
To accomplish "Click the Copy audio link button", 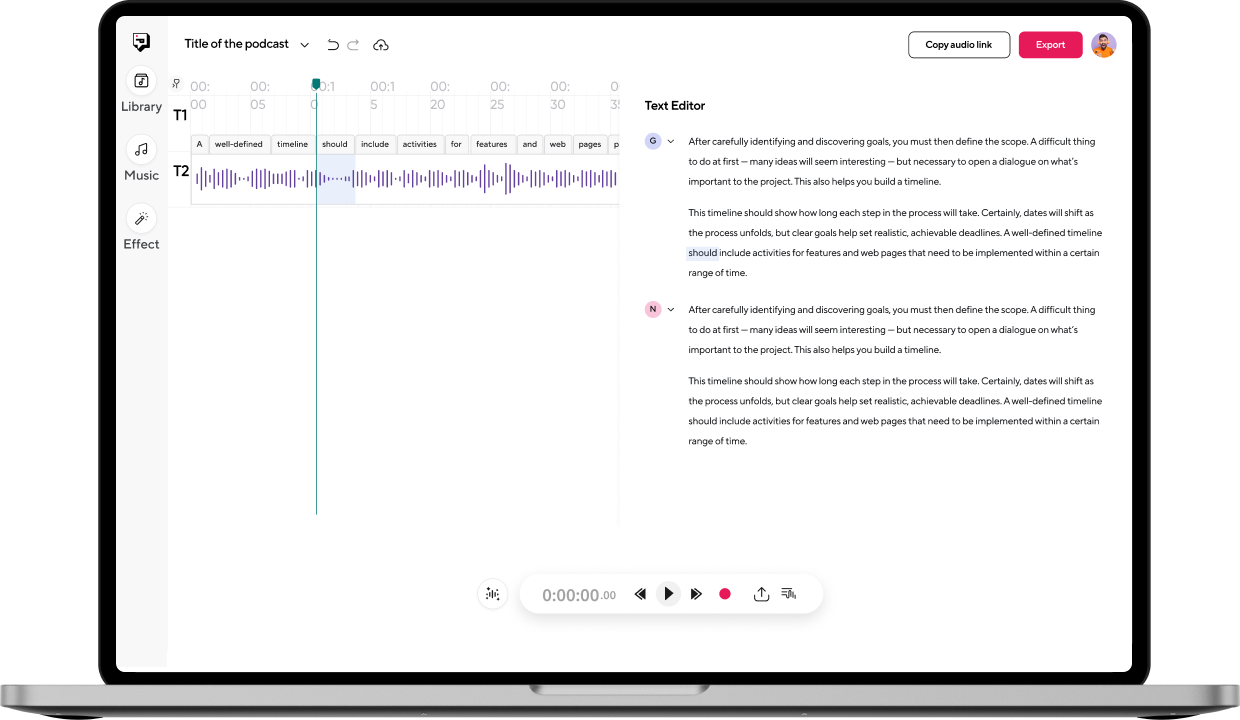I will tap(958, 45).
